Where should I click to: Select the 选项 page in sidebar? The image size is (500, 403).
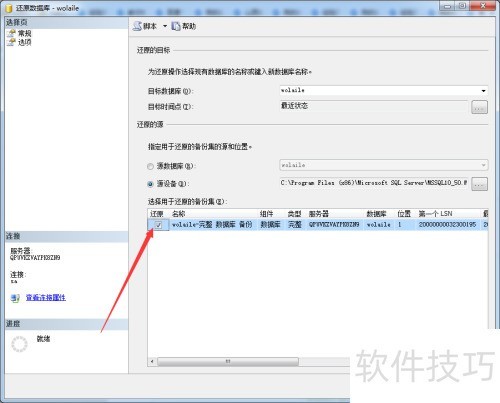(25, 42)
